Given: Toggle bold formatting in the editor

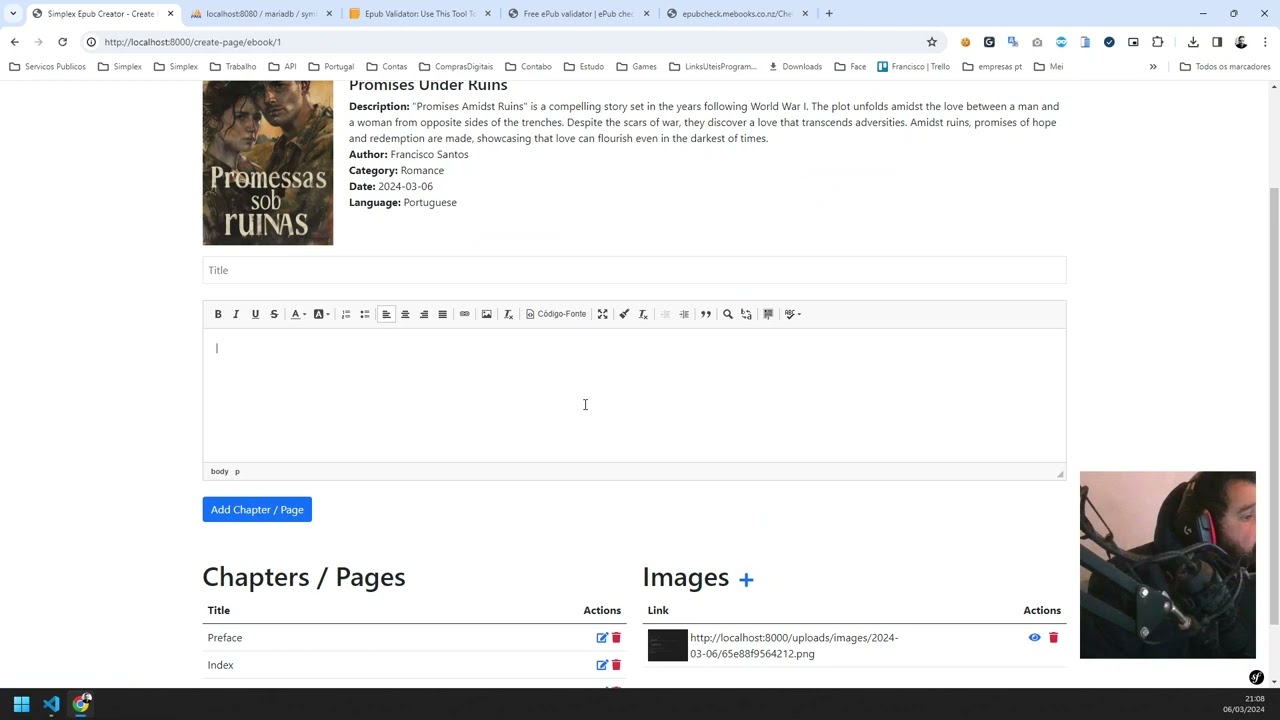Looking at the screenshot, I should 218,314.
